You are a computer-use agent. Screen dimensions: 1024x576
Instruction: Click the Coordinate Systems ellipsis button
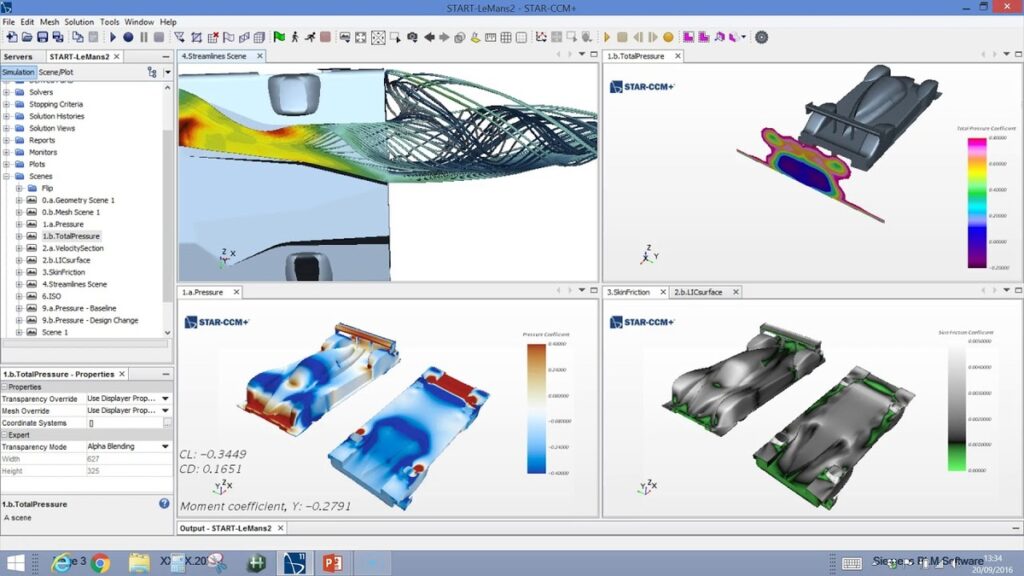166,422
